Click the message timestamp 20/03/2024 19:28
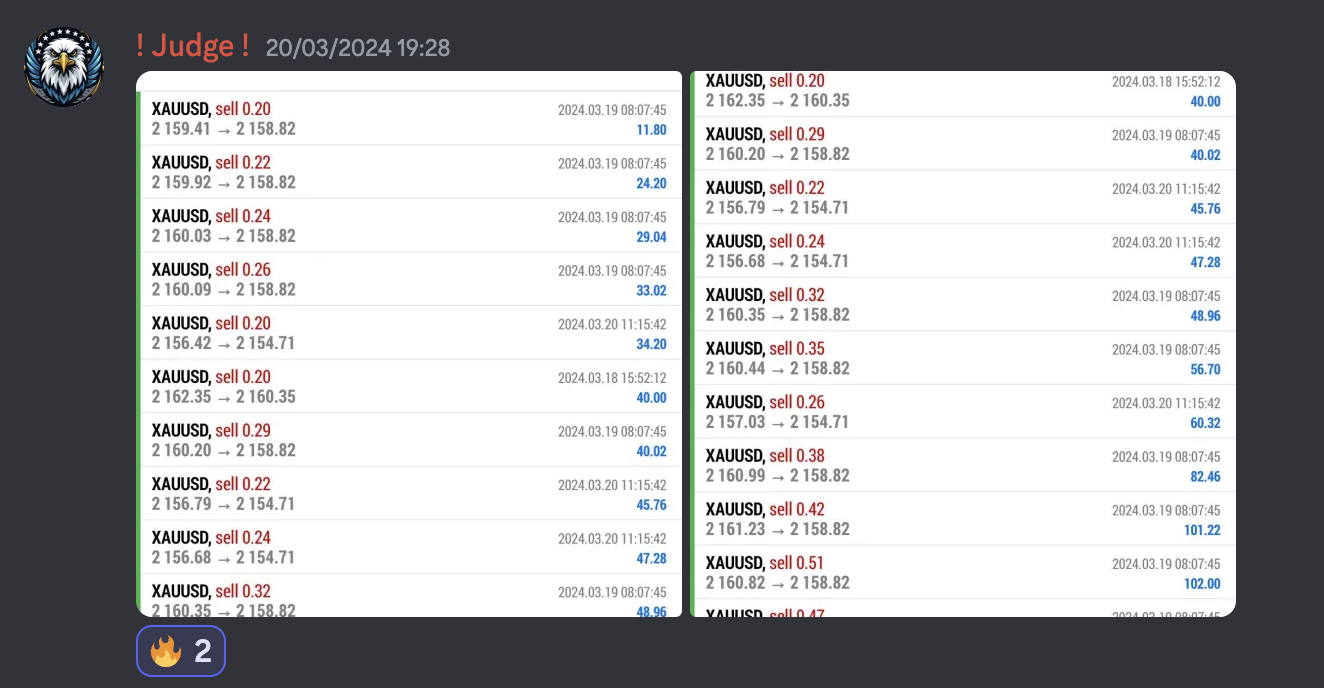This screenshot has height=688, width=1324. (x=358, y=47)
